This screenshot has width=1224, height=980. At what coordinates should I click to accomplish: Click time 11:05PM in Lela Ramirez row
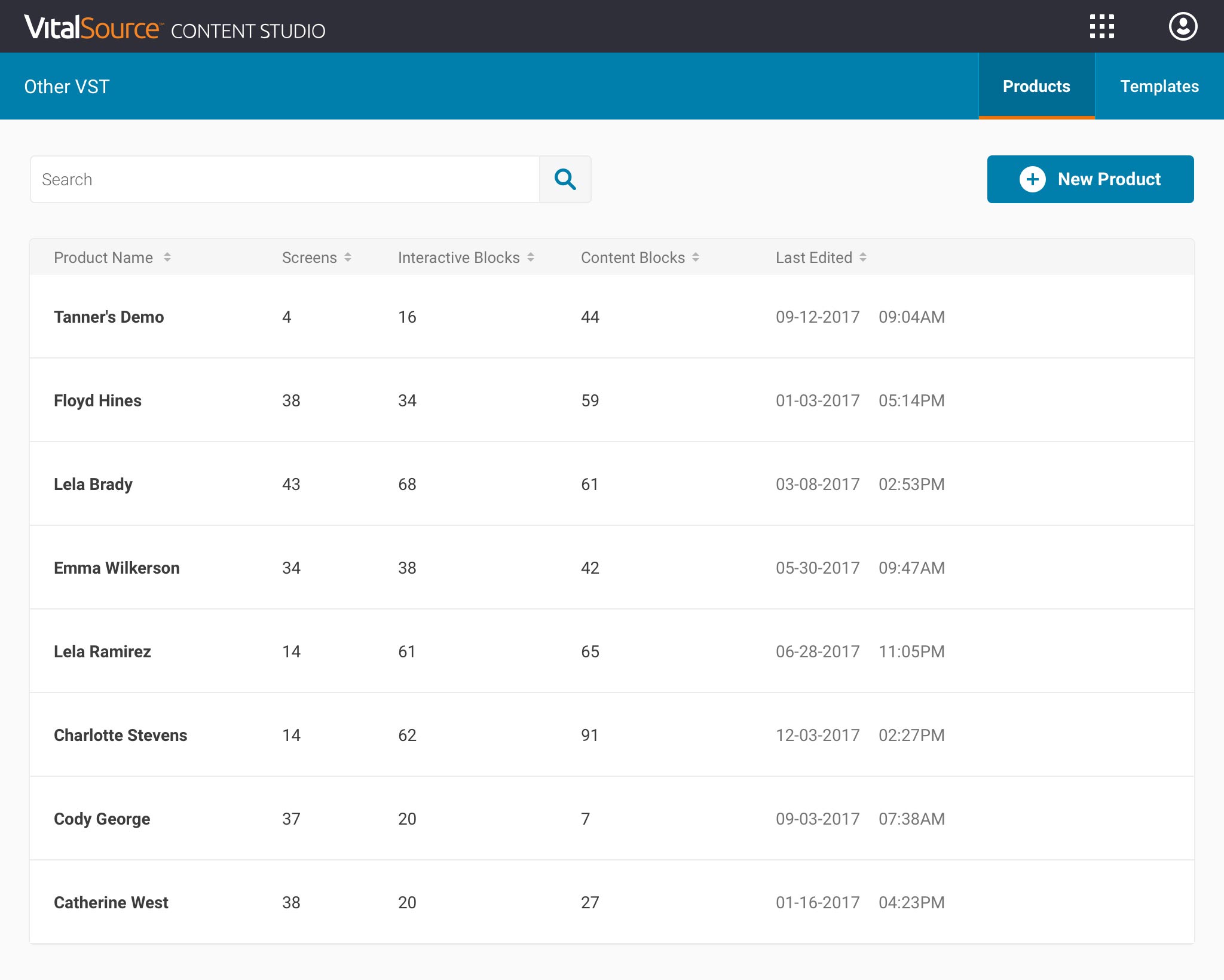911,651
